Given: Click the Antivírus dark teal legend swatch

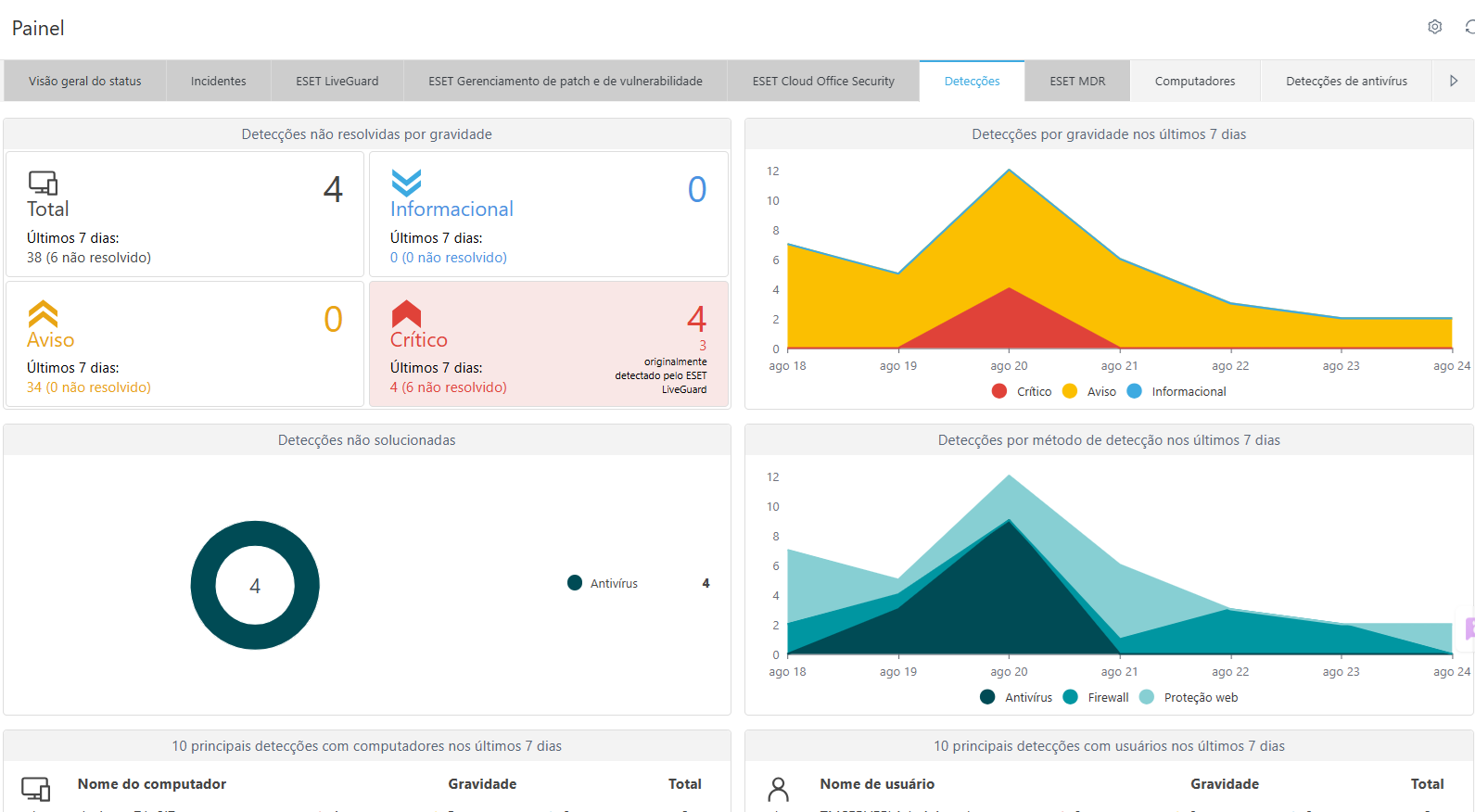Looking at the screenshot, I should 575,583.
